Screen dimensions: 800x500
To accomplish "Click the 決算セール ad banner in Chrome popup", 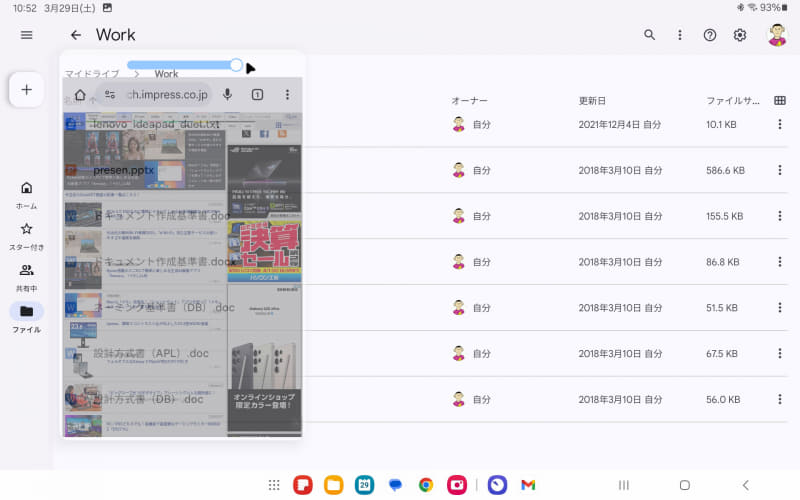I will (x=264, y=251).
